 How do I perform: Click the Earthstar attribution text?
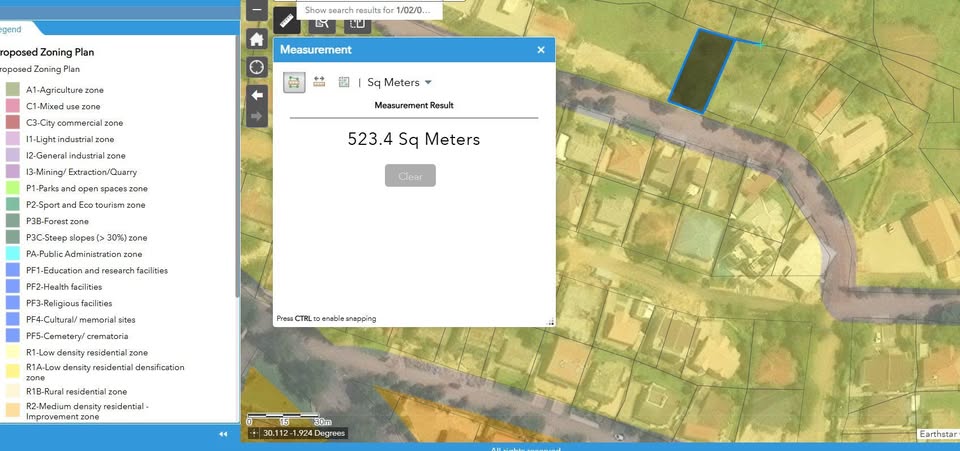(937, 434)
